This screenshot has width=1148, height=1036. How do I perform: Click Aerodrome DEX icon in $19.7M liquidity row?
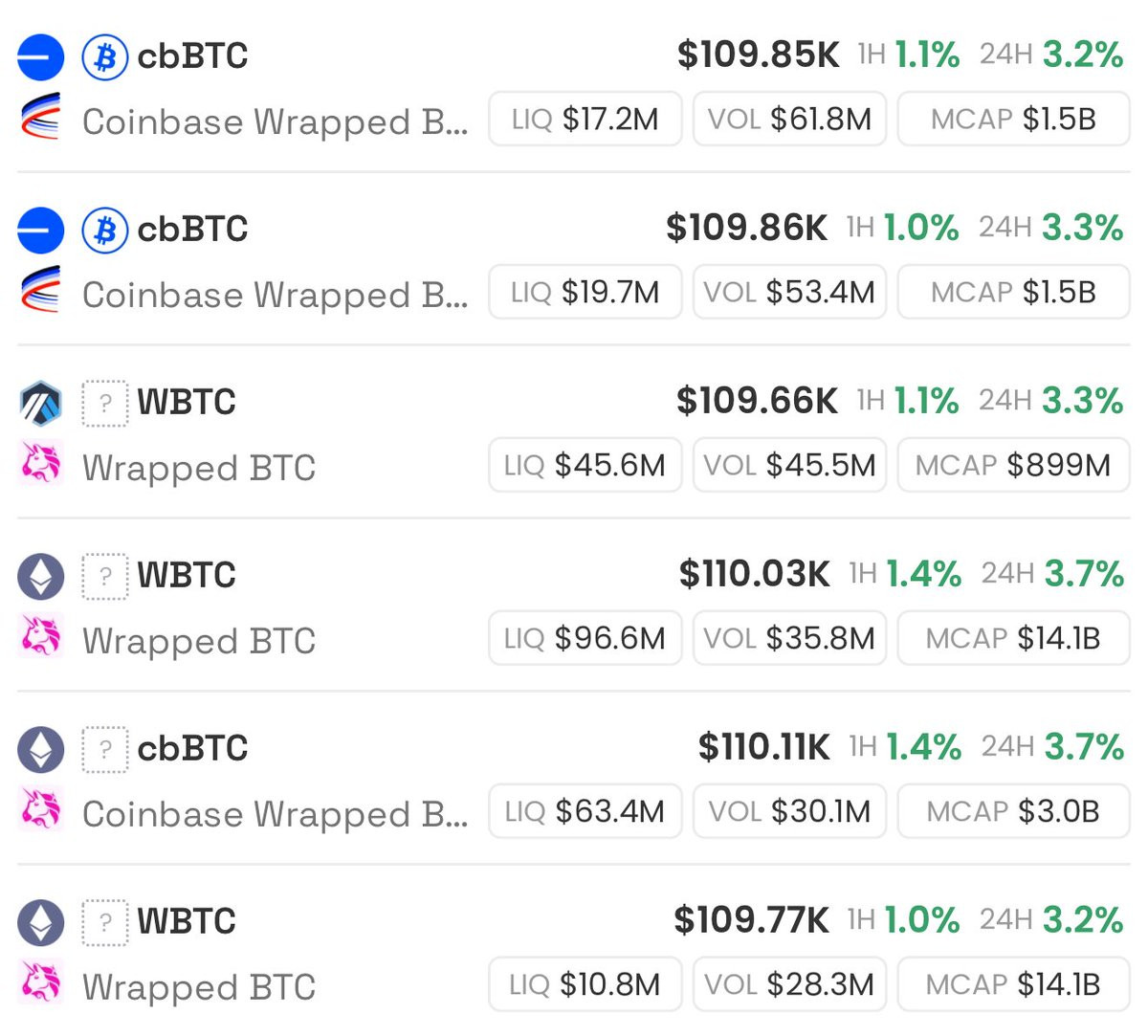[x=40, y=291]
